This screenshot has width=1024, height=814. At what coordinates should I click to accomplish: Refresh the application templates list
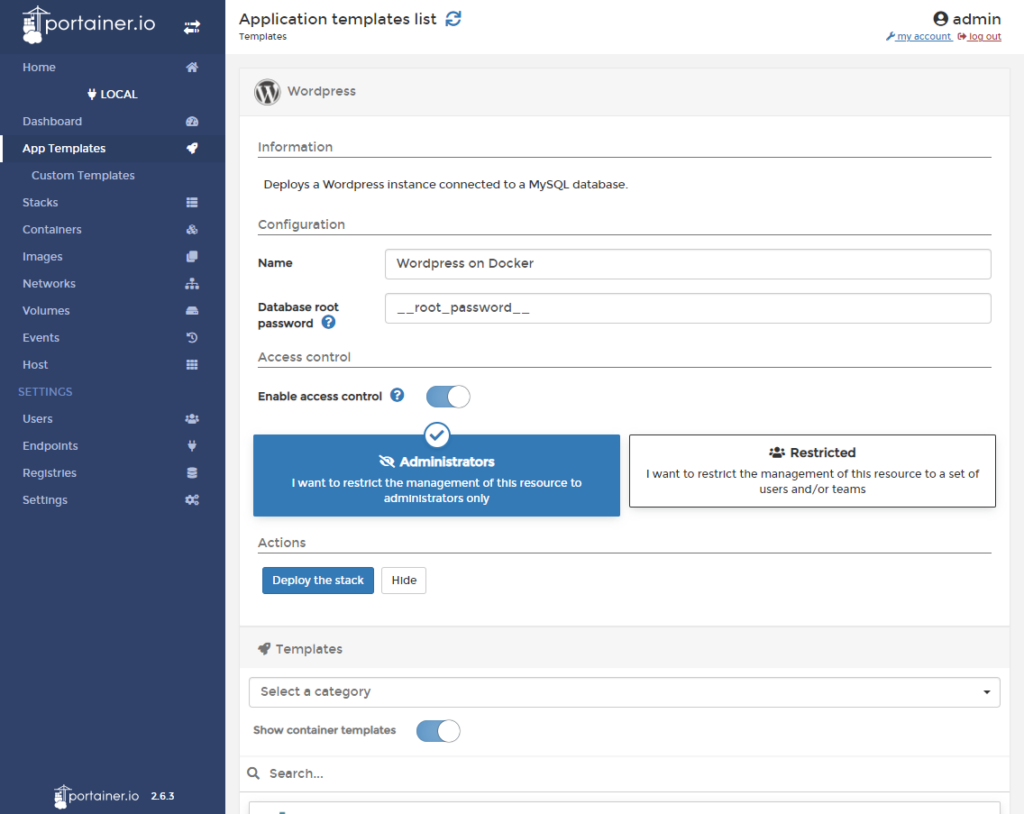tap(453, 19)
